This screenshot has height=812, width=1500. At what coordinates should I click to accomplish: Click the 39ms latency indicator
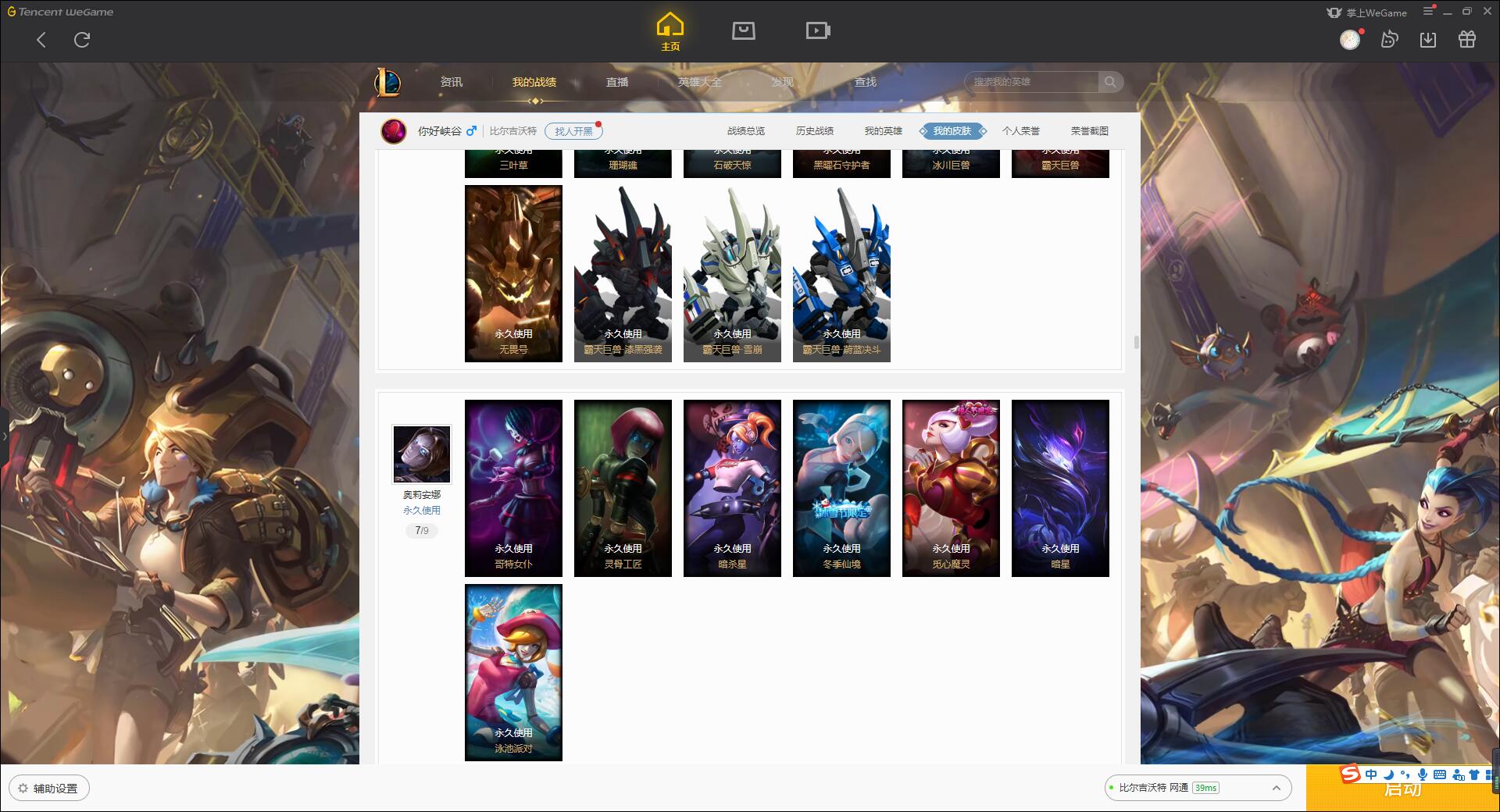click(1206, 788)
